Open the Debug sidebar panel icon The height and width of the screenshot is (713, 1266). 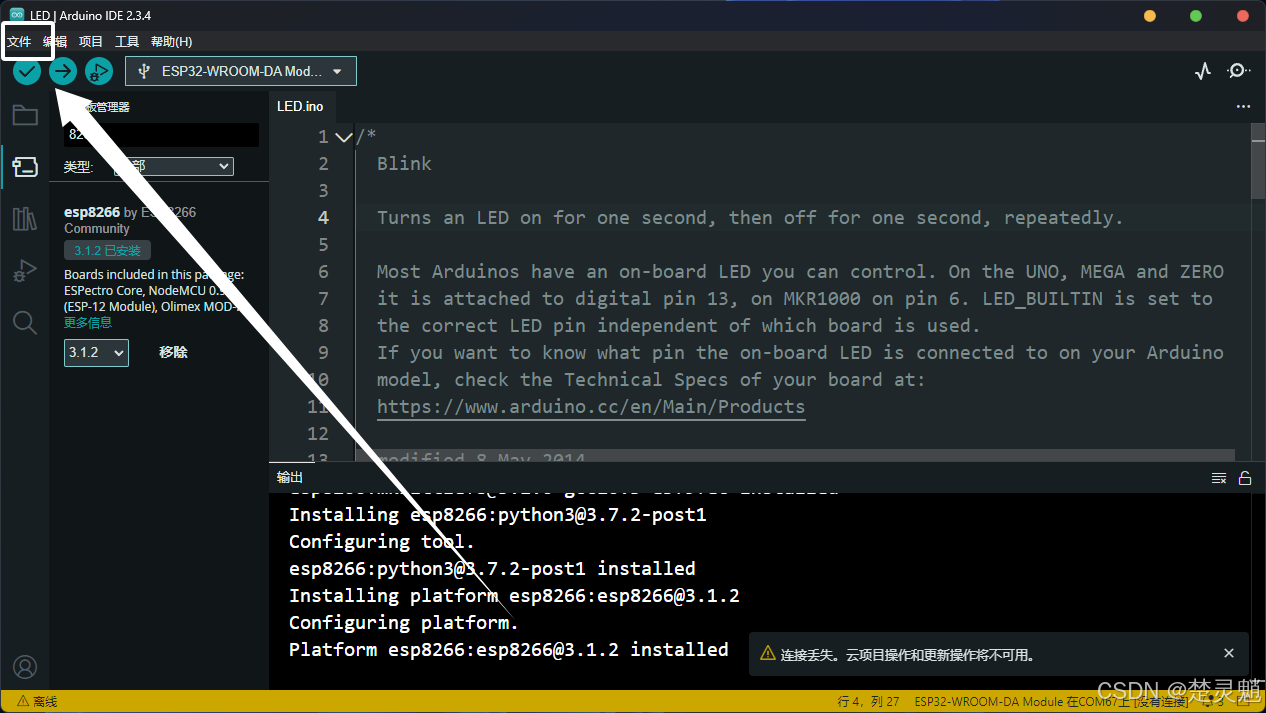pos(25,270)
